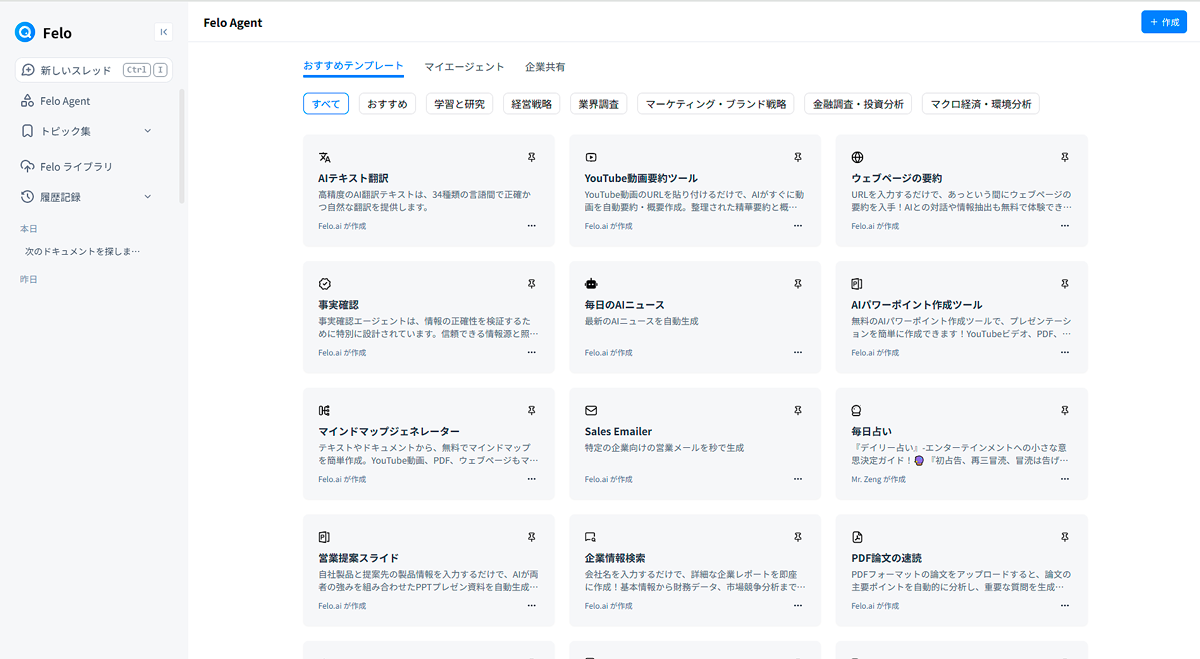Collapse the sidebar with the arrow icon
Viewport: 1200px width, 659px height.
164,32
